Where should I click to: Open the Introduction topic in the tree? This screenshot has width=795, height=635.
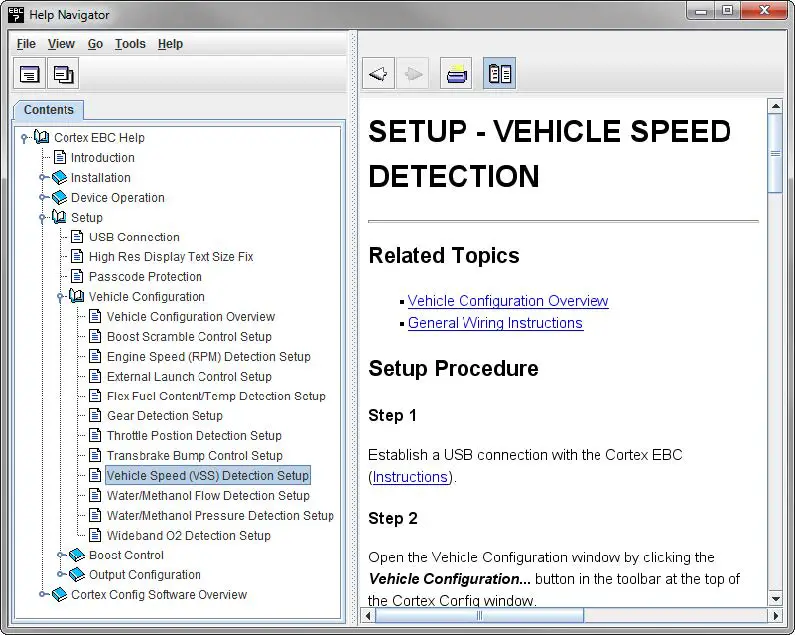pos(102,157)
